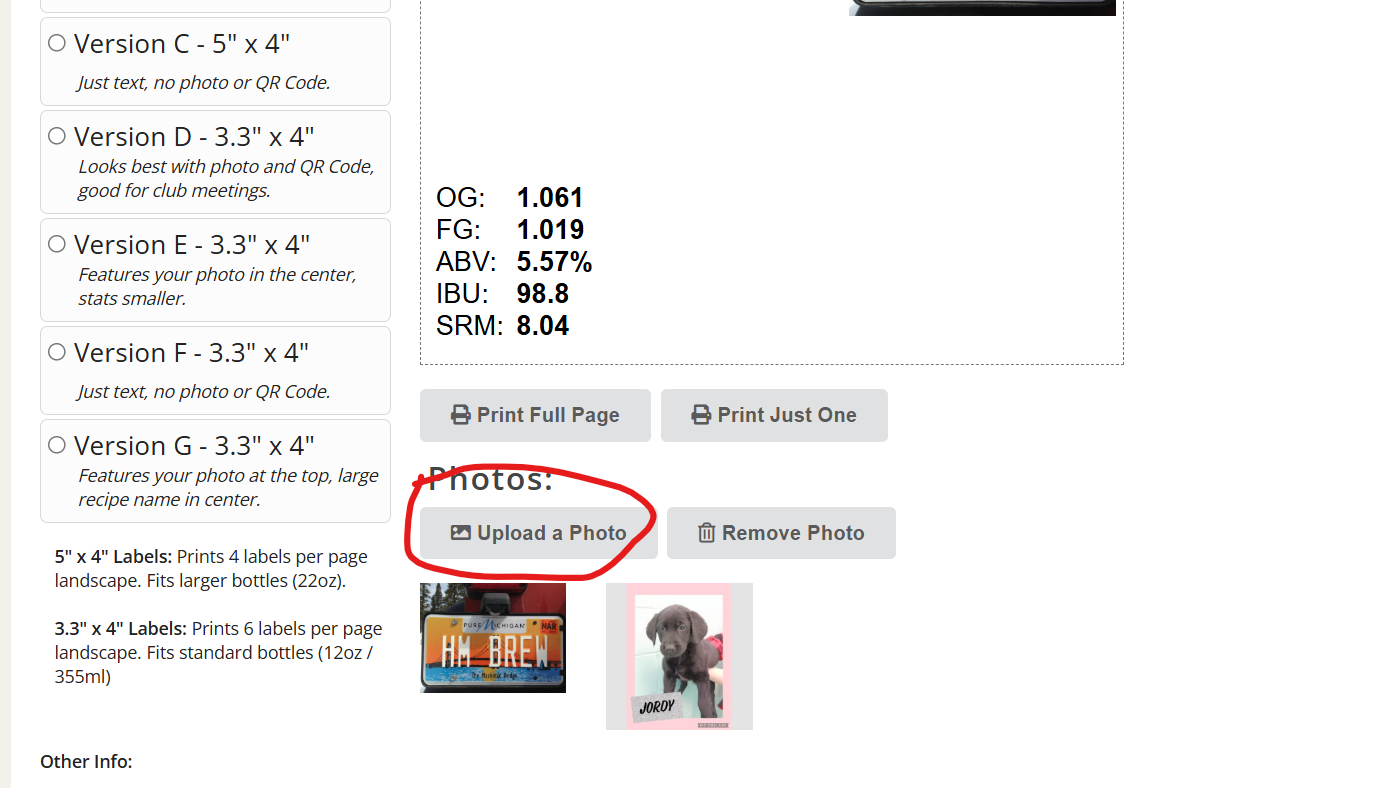Click the Print Just One button label
1393x788 pixels.
coord(787,415)
